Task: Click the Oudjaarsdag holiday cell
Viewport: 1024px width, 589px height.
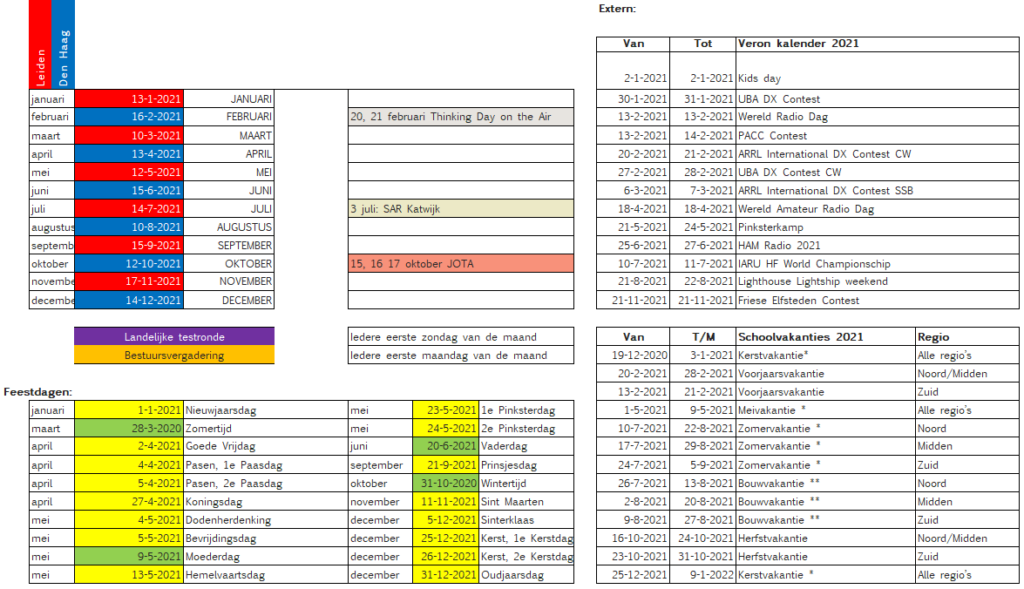Action: [526, 575]
